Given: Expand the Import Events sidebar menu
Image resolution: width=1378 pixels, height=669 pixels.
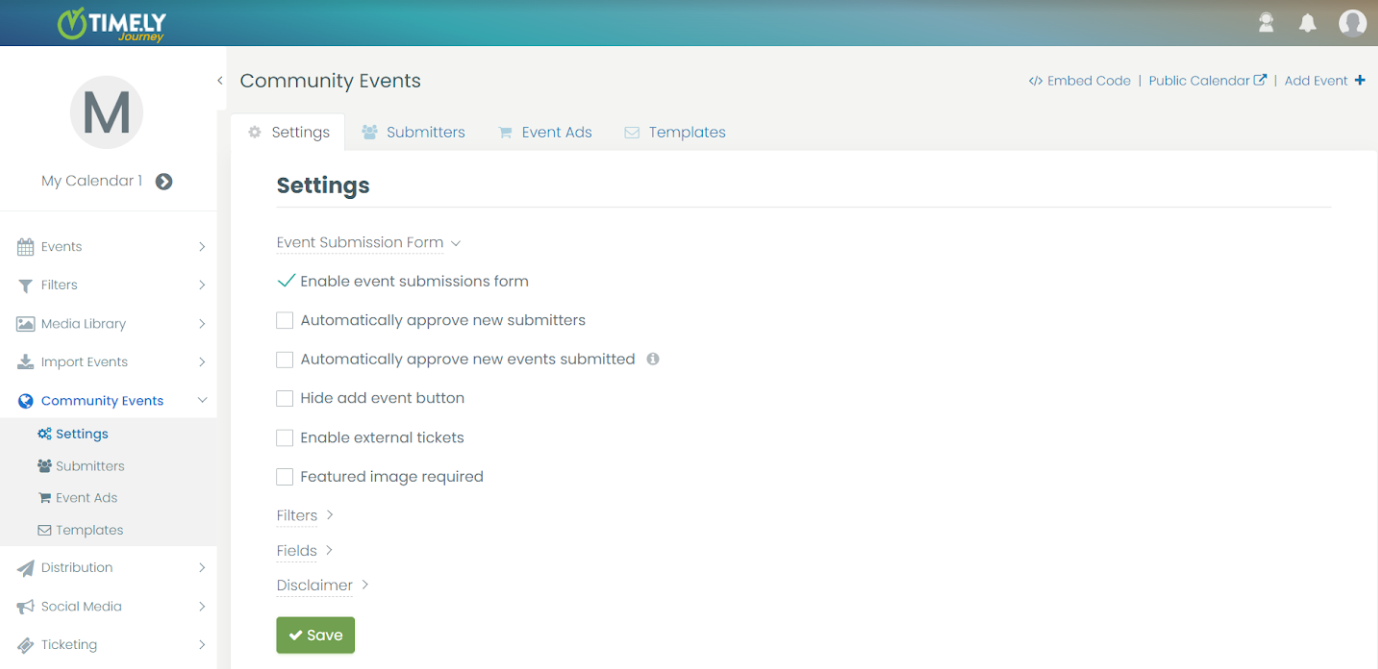Looking at the screenshot, I should 202,362.
